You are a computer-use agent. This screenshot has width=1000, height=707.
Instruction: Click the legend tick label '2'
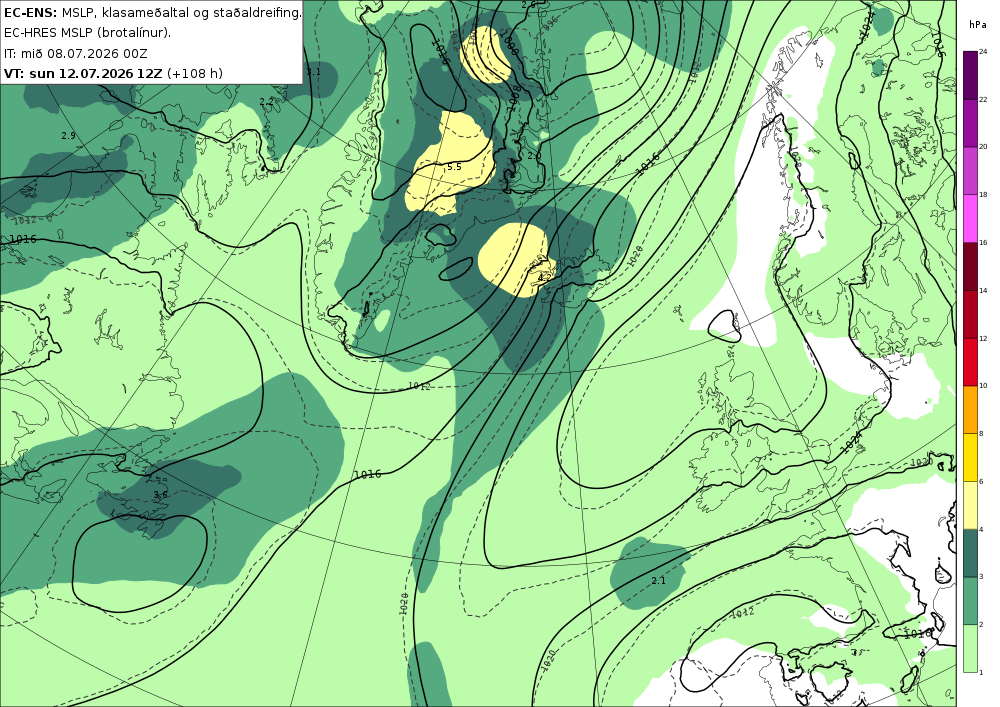coord(981,625)
